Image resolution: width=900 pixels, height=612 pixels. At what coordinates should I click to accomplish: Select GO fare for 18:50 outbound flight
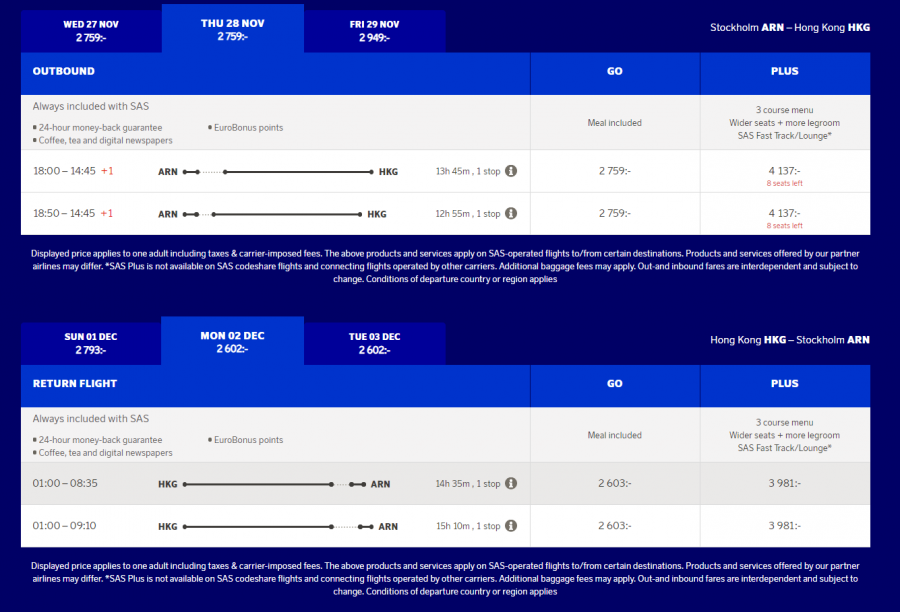615,213
